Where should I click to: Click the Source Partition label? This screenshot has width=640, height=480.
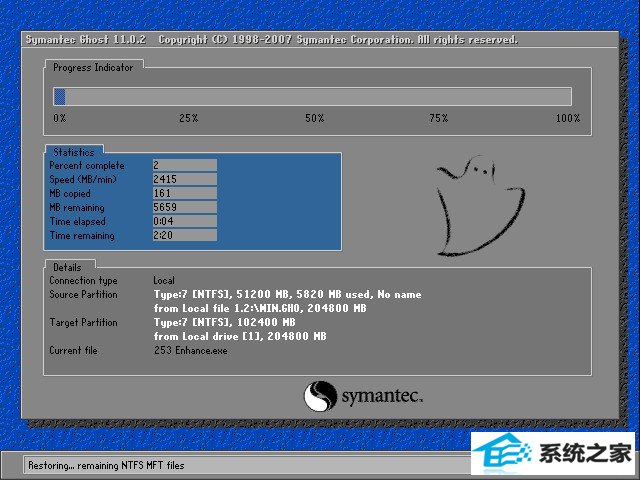pyautogui.click(x=83, y=295)
